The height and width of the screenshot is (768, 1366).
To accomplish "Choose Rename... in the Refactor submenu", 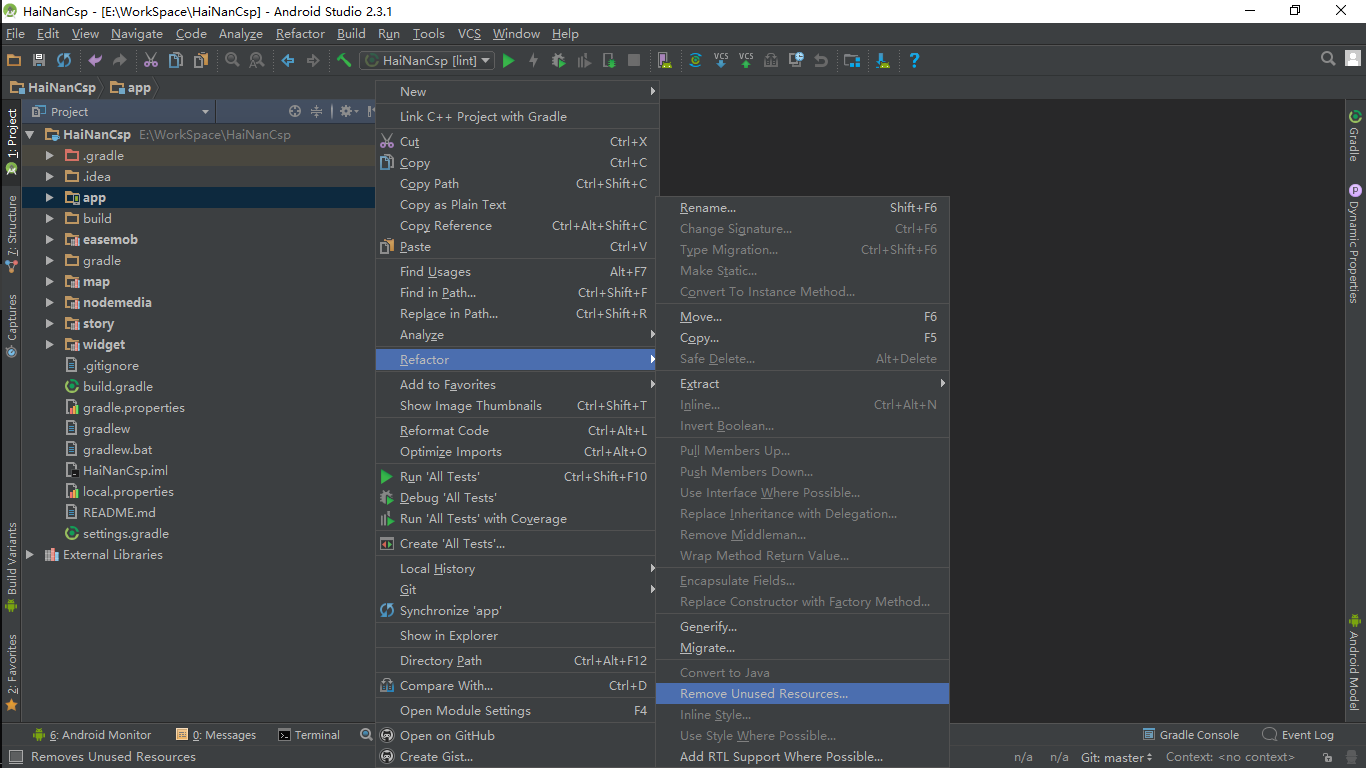I will [802, 208].
